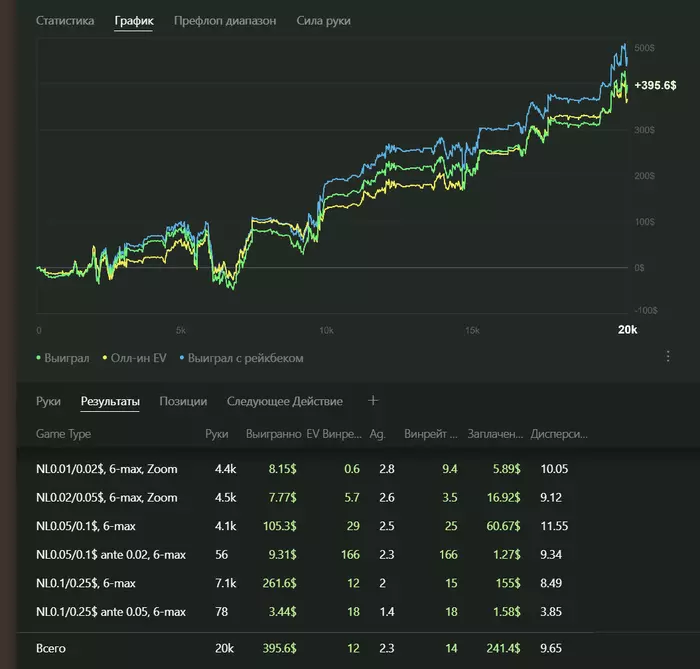Click the 0$ y-axis label
This screenshot has height=669, width=700.
tap(639, 268)
